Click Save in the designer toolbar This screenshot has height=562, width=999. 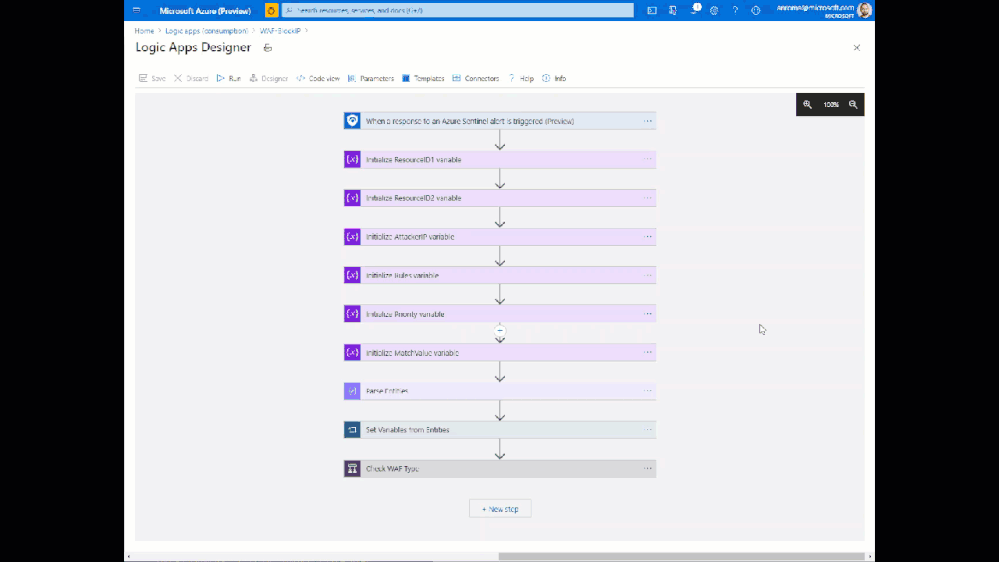(x=152, y=78)
